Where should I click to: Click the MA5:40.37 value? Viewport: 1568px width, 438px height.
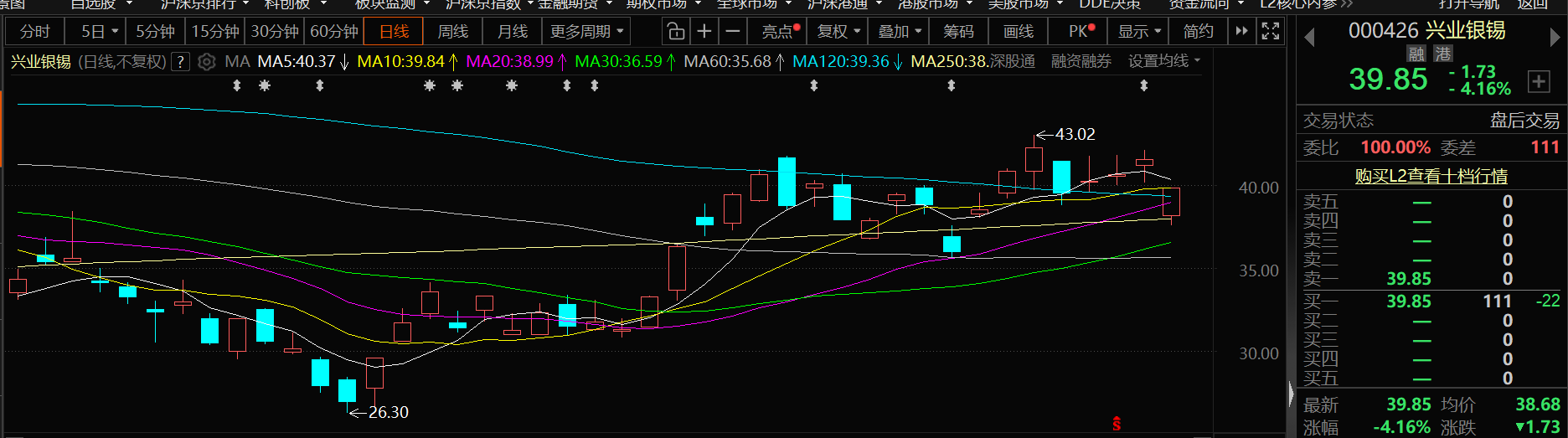coord(296,62)
